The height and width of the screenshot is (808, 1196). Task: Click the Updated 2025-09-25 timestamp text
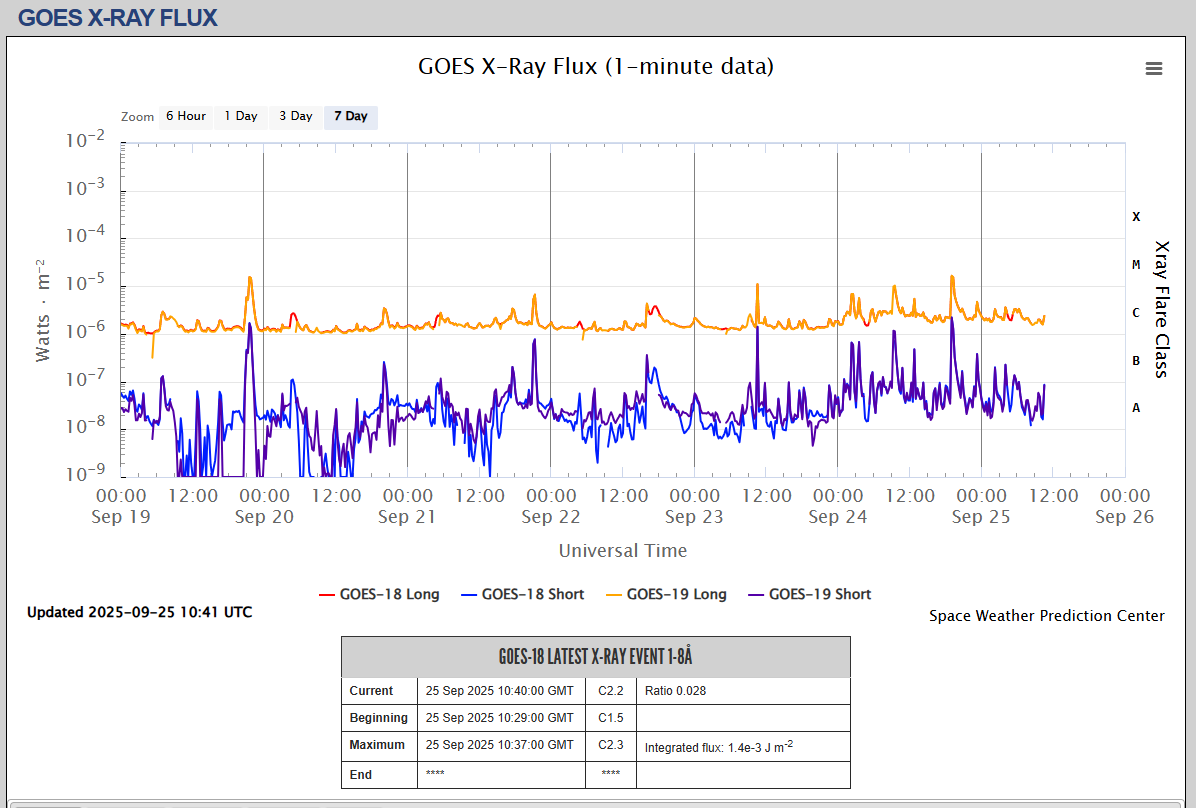pyautogui.click(x=139, y=612)
